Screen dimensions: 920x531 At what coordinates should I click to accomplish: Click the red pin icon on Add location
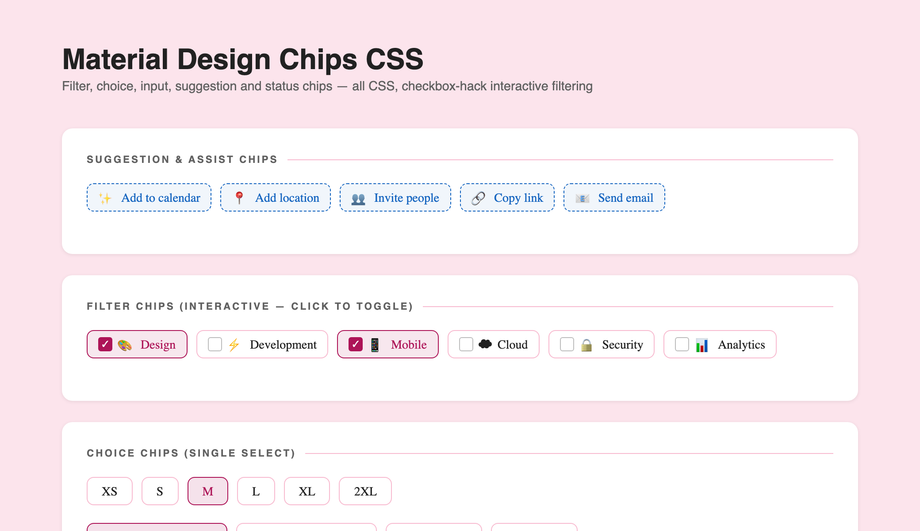point(239,198)
